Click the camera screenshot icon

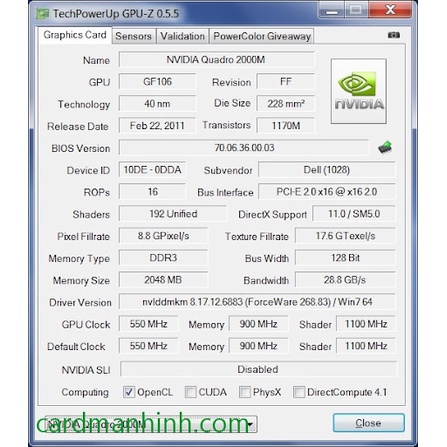click(394, 35)
